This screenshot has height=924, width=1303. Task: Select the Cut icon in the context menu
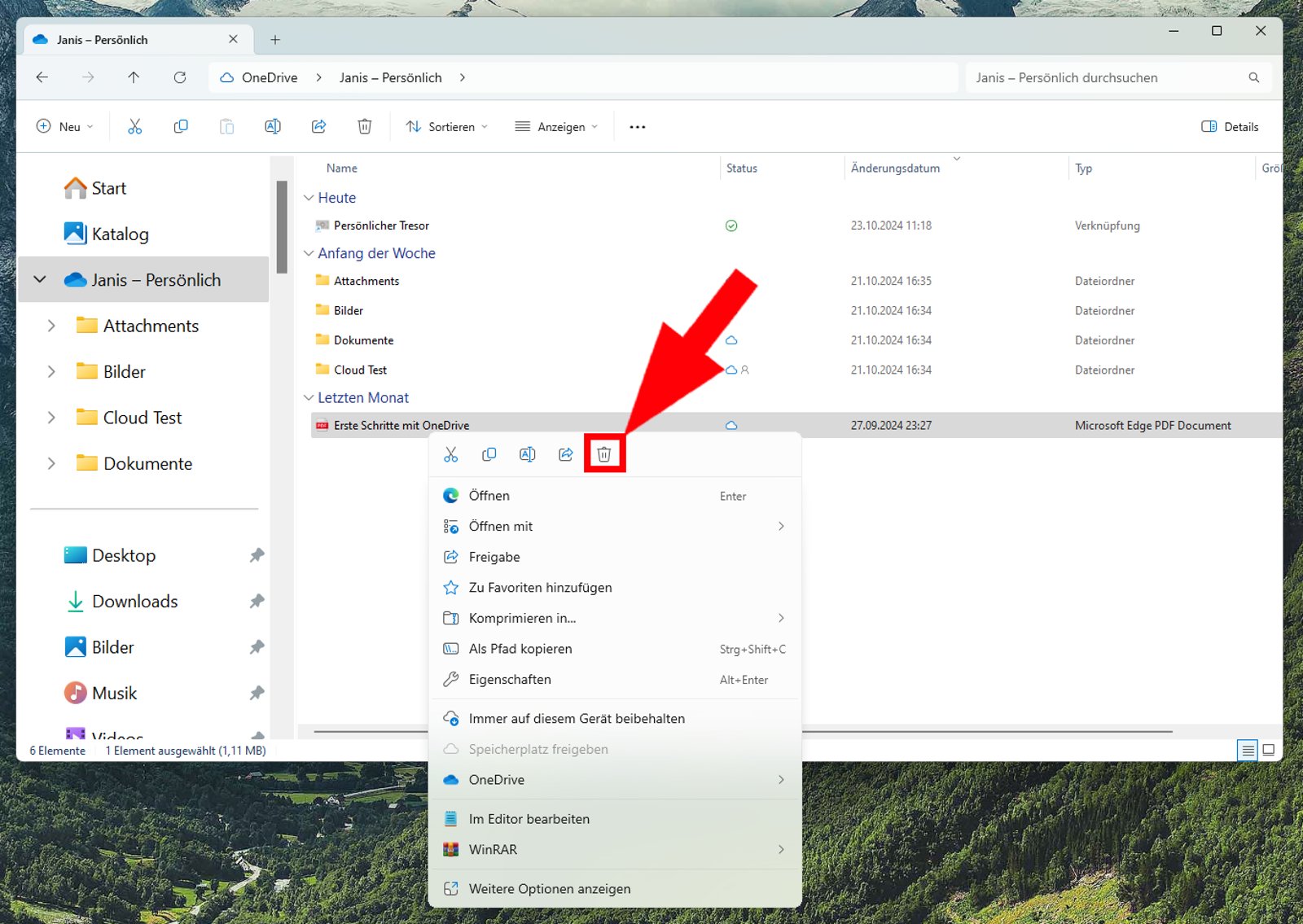coord(450,453)
